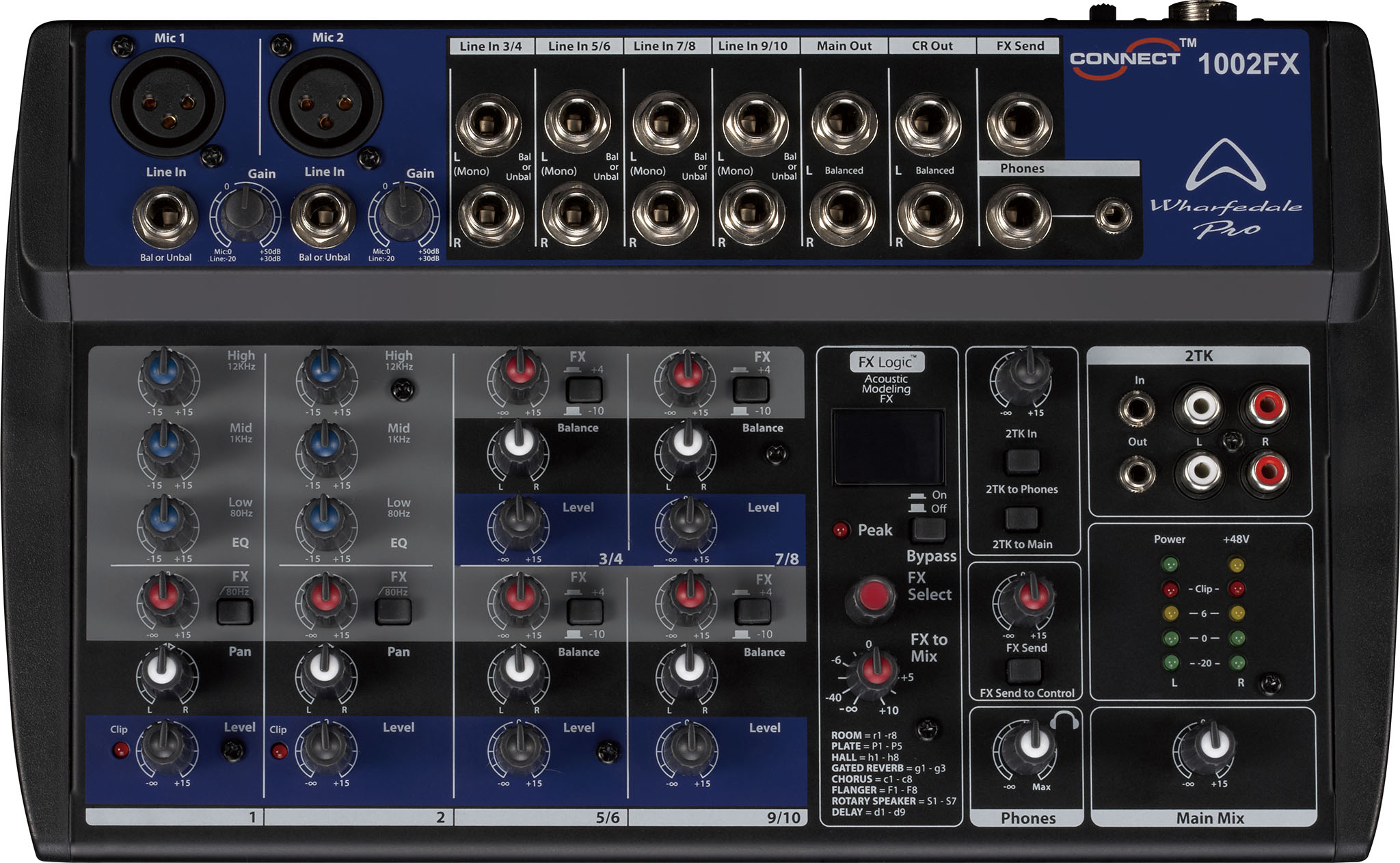Click the large Phones quarter-inch jack

point(1019,217)
